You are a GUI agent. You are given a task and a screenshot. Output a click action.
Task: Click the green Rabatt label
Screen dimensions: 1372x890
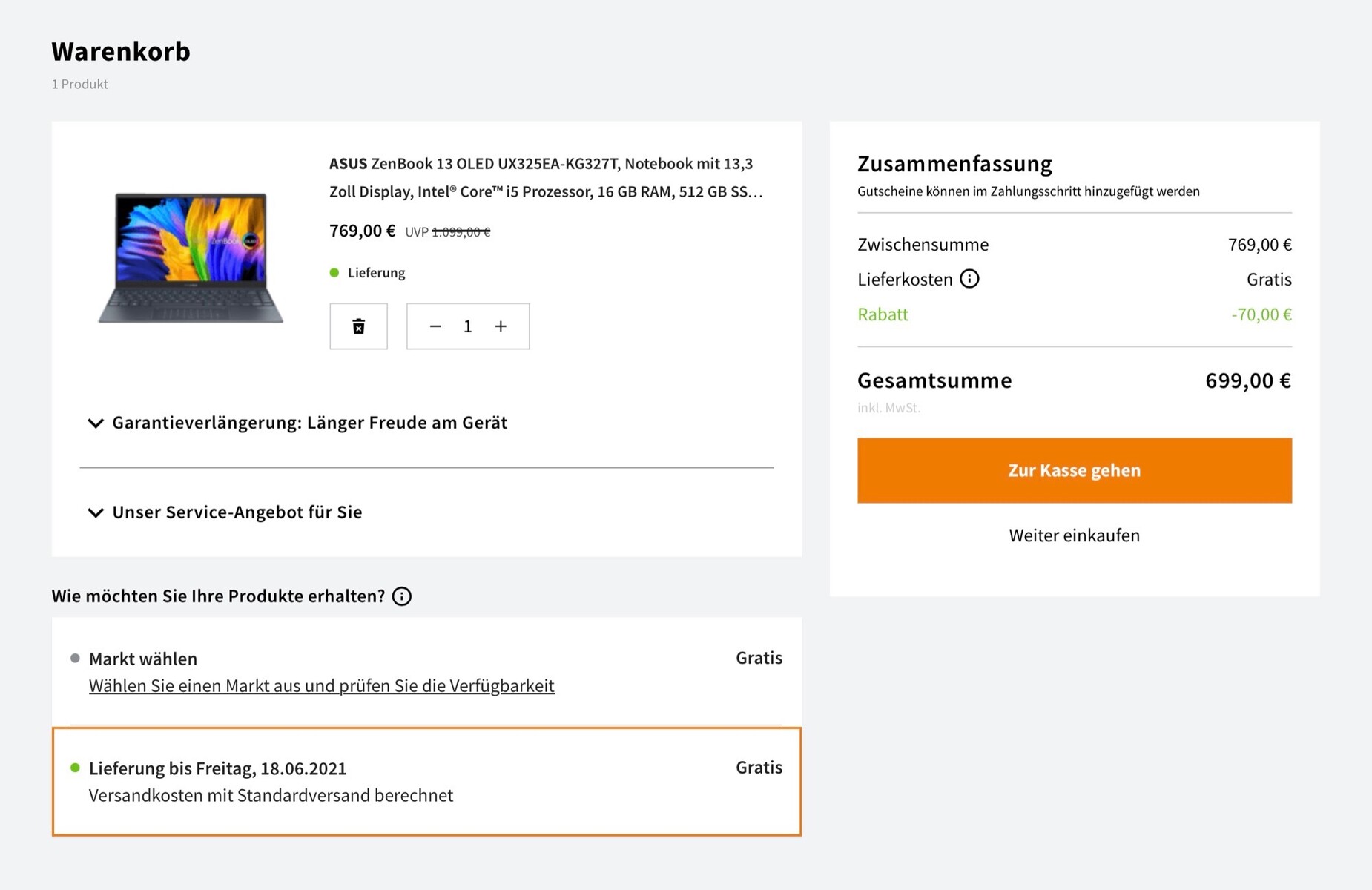pyautogui.click(x=883, y=314)
